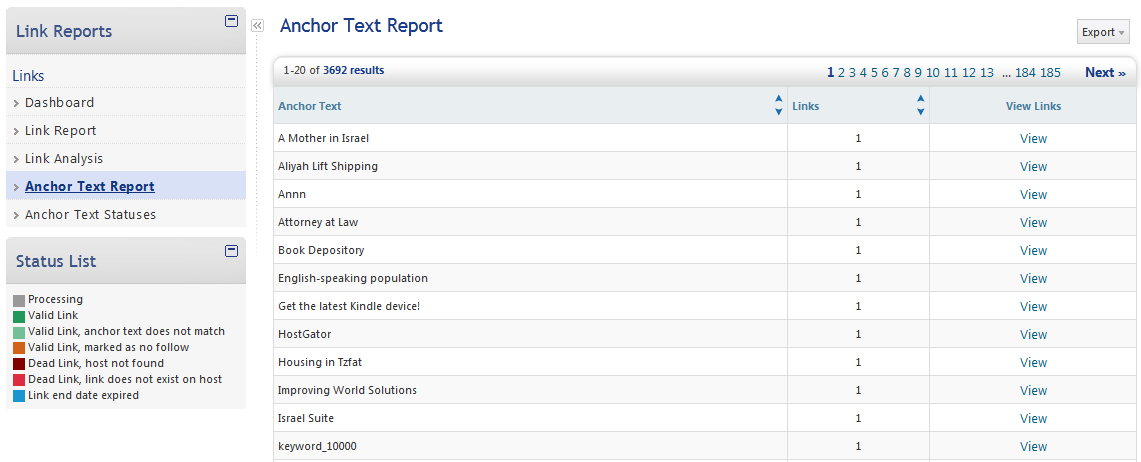Click Anchor Text column header
Image resolution: width=1141 pixels, height=462 pixels.
click(310, 106)
